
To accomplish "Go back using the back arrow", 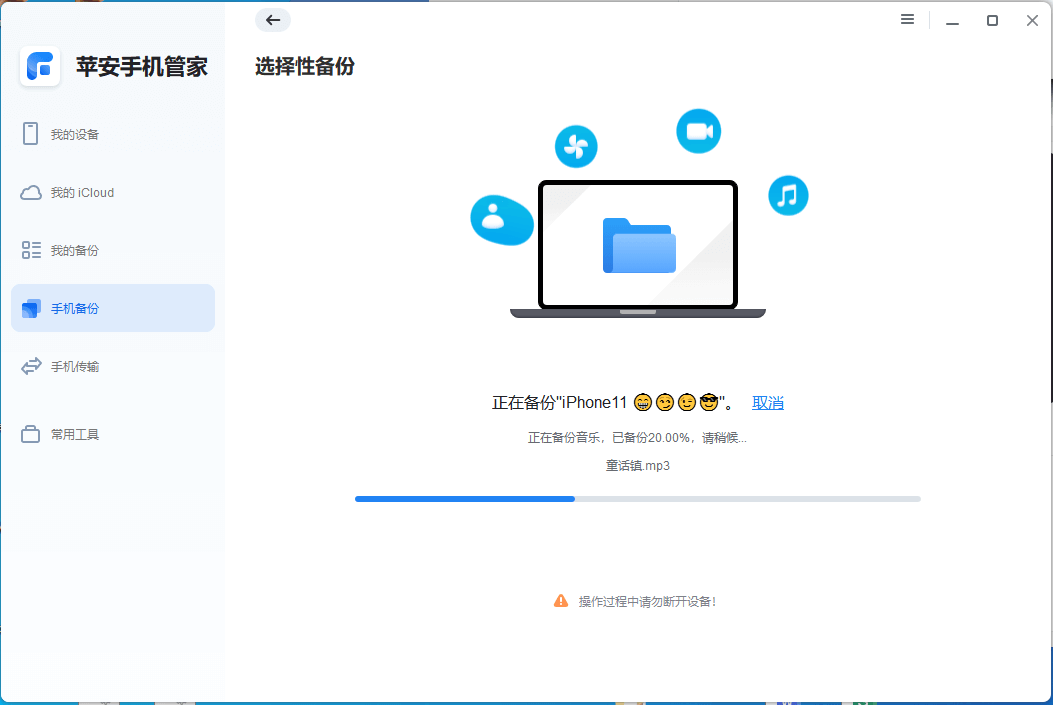I will [x=272, y=20].
